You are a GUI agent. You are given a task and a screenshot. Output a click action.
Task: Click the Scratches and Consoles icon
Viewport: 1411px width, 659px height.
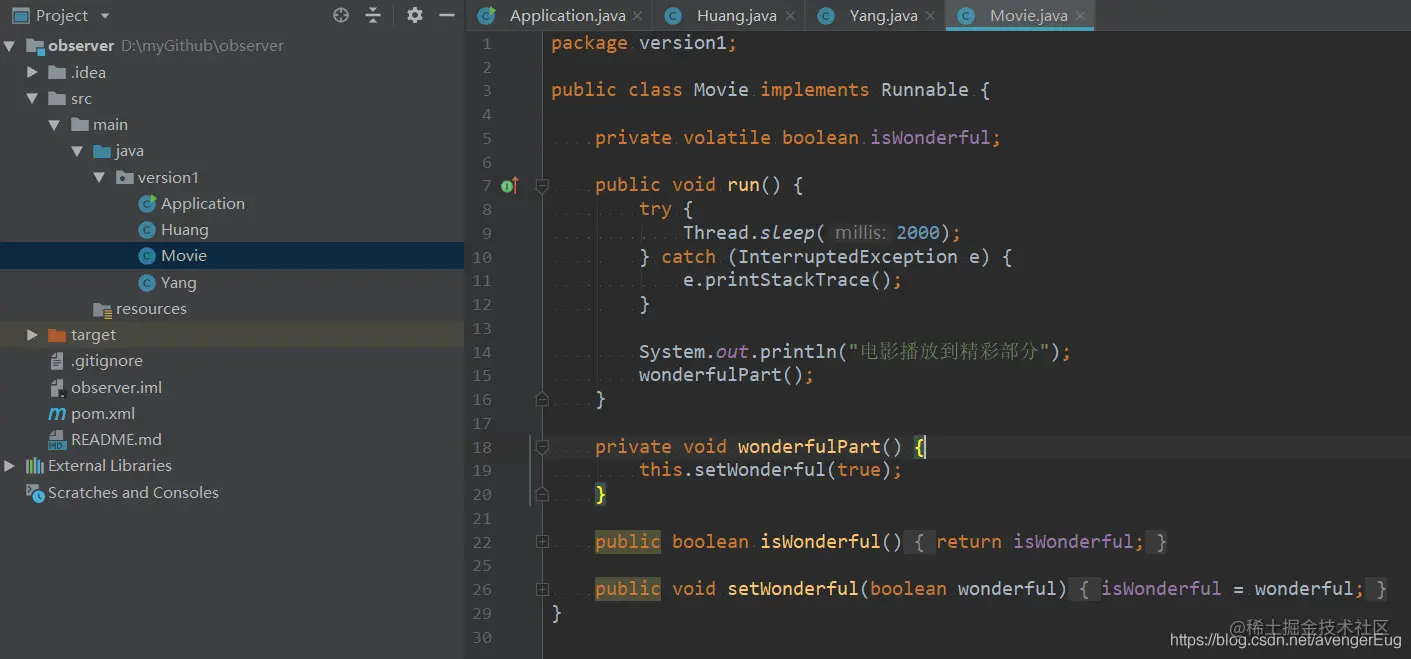coord(35,492)
